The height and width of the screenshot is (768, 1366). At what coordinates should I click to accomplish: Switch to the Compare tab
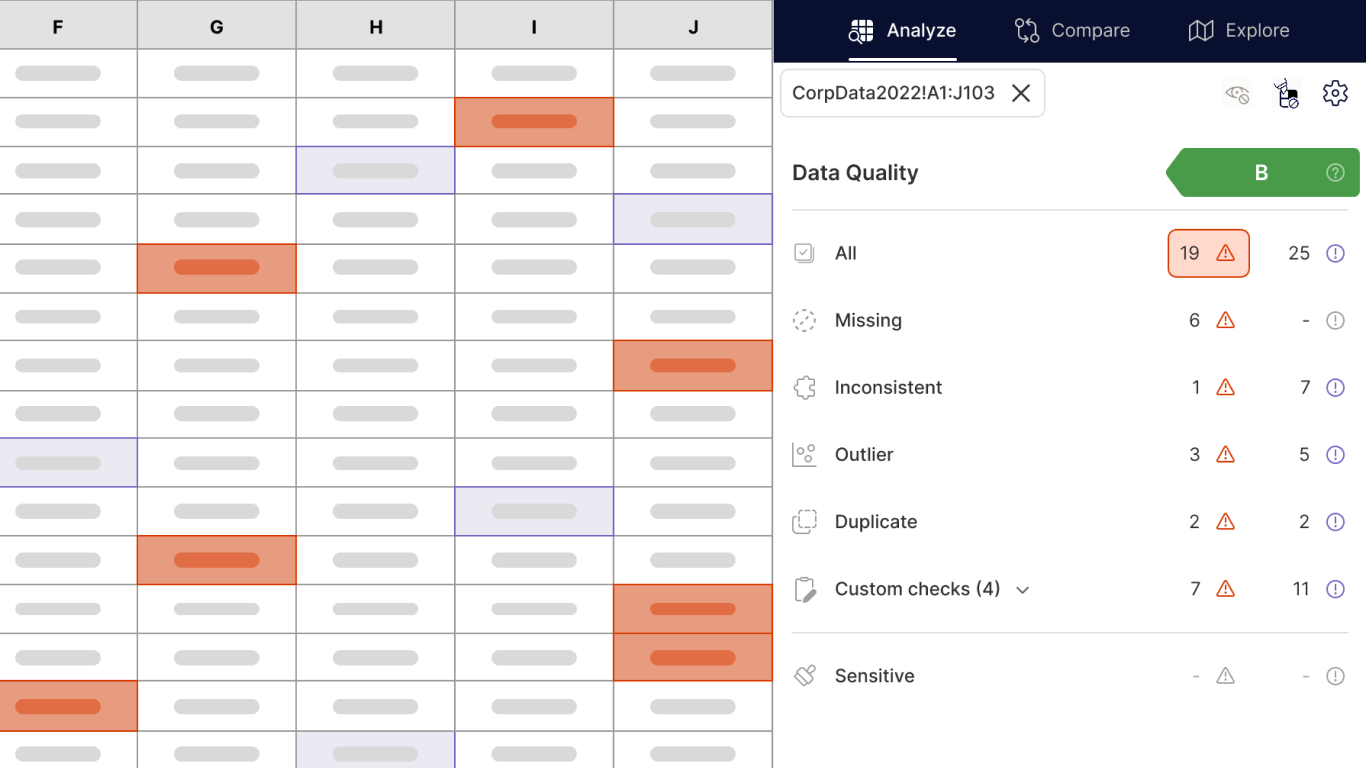[x=1072, y=31]
